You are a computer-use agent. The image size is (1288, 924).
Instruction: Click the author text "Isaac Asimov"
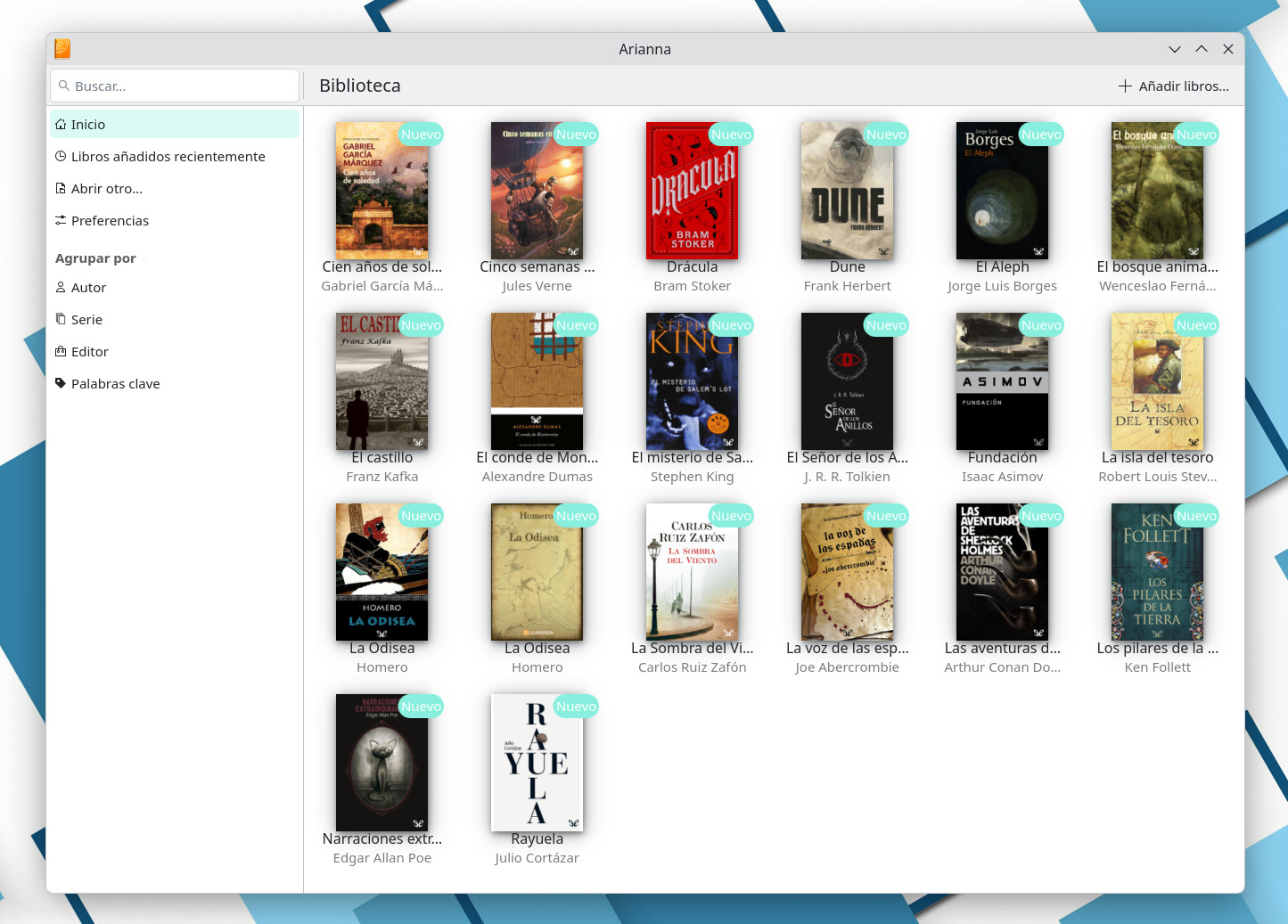1002,477
